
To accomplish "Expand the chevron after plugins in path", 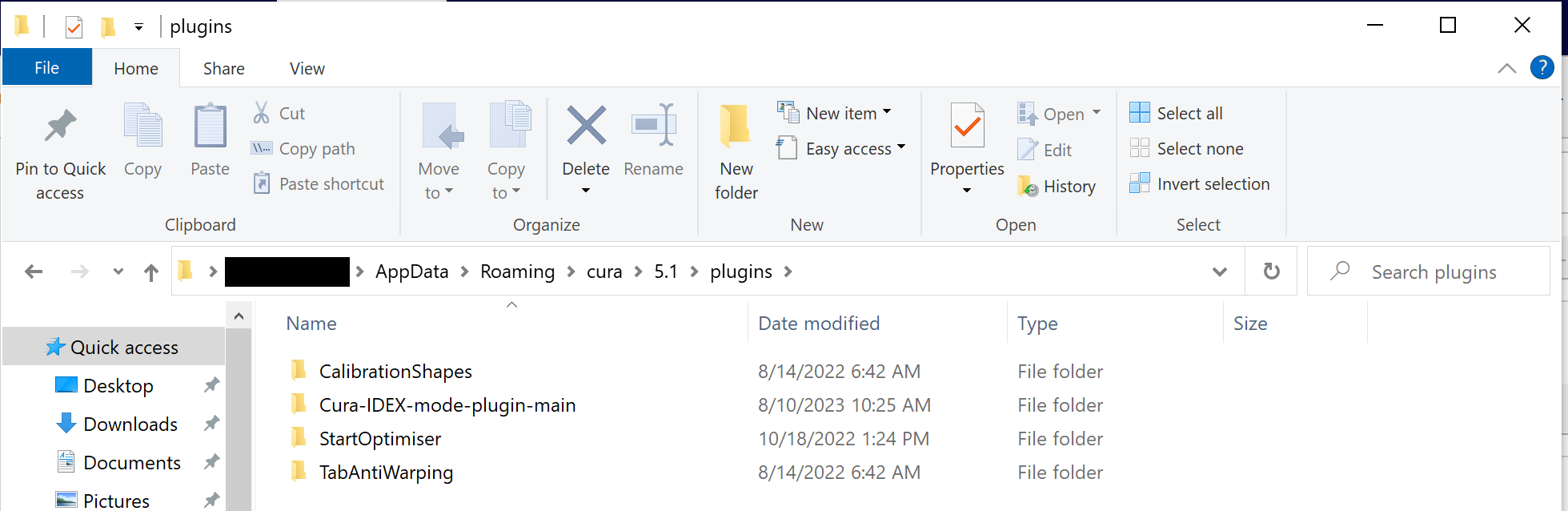I will (788, 272).
